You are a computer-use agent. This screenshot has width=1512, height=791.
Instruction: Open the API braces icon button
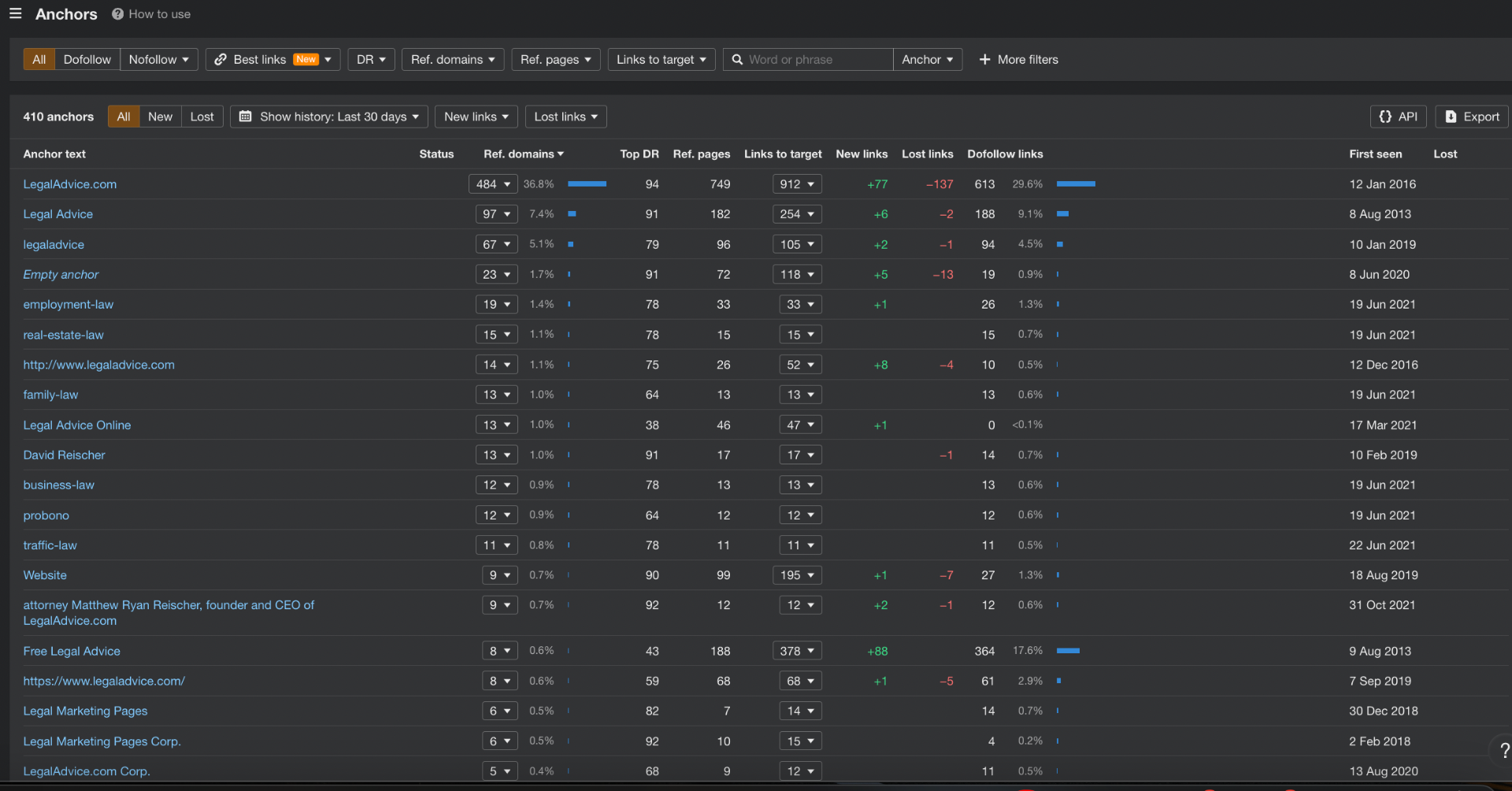[x=1385, y=116]
